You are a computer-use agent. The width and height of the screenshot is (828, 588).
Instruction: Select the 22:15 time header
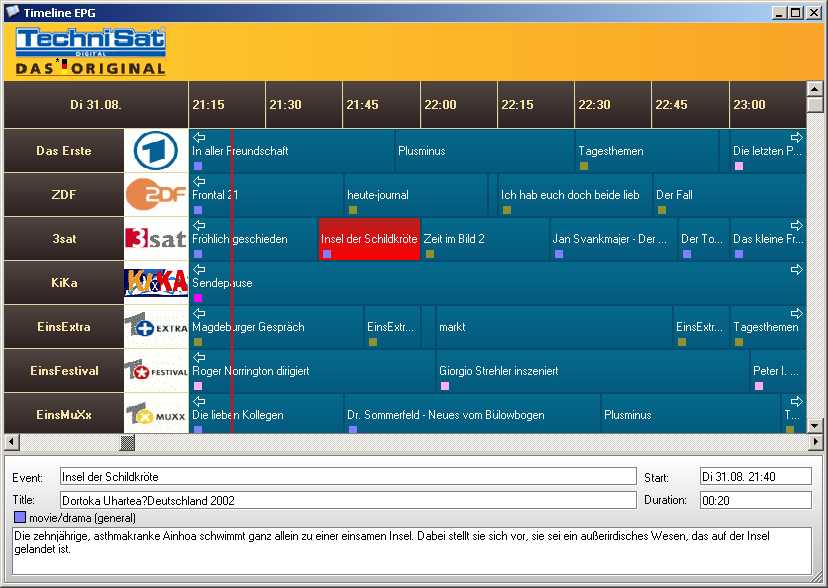click(536, 105)
